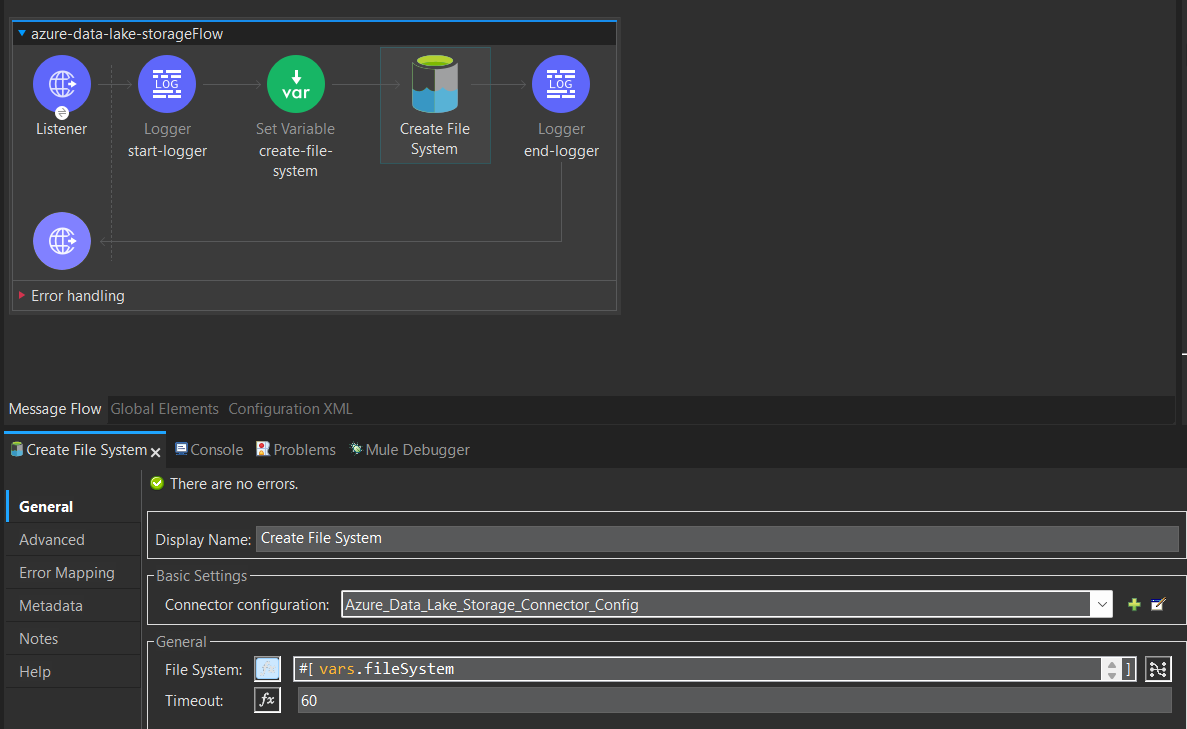Collapse the azure-data-lake-storageFlow
The width and height of the screenshot is (1187, 729).
[x=25, y=33]
